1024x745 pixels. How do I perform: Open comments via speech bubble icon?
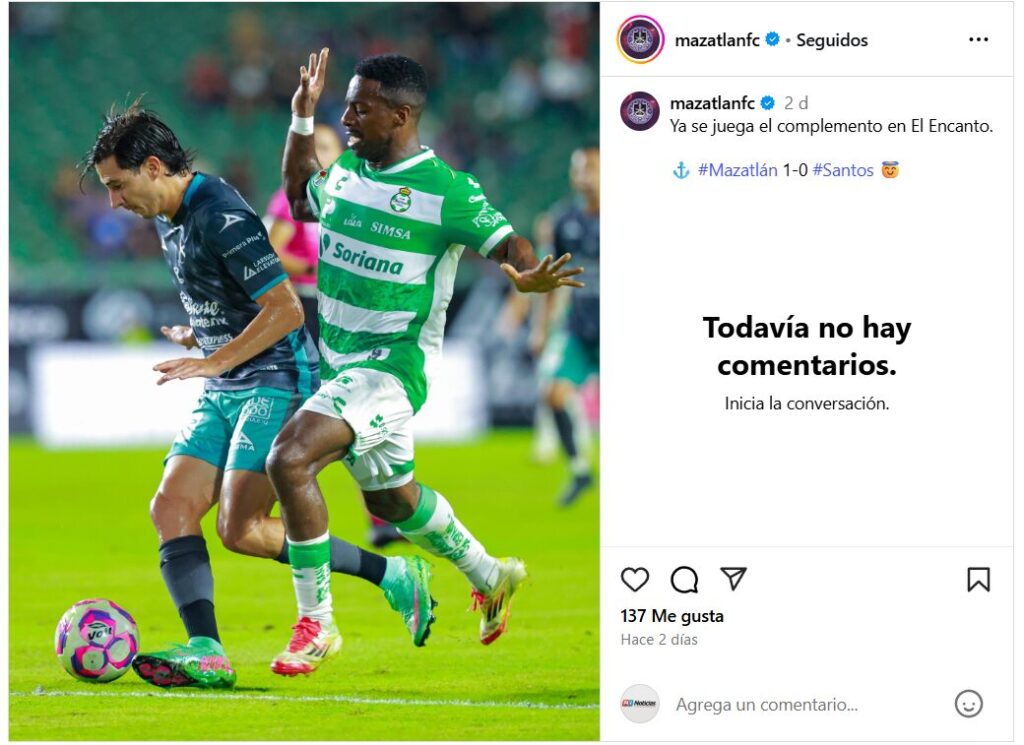click(684, 579)
